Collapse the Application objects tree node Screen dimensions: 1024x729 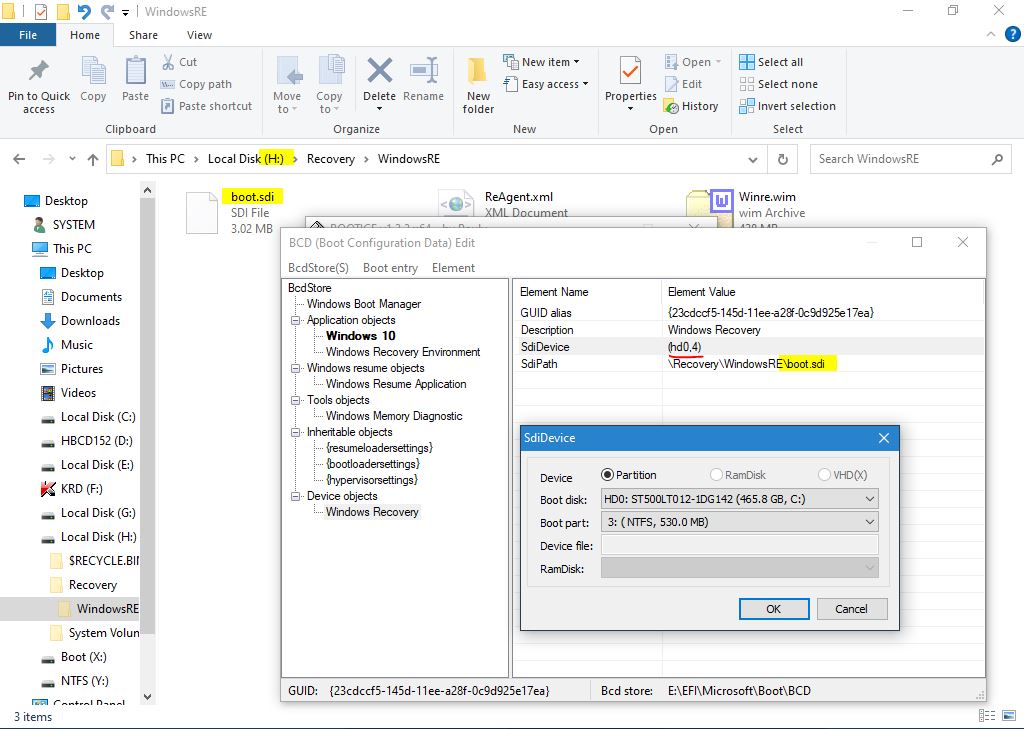296,320
